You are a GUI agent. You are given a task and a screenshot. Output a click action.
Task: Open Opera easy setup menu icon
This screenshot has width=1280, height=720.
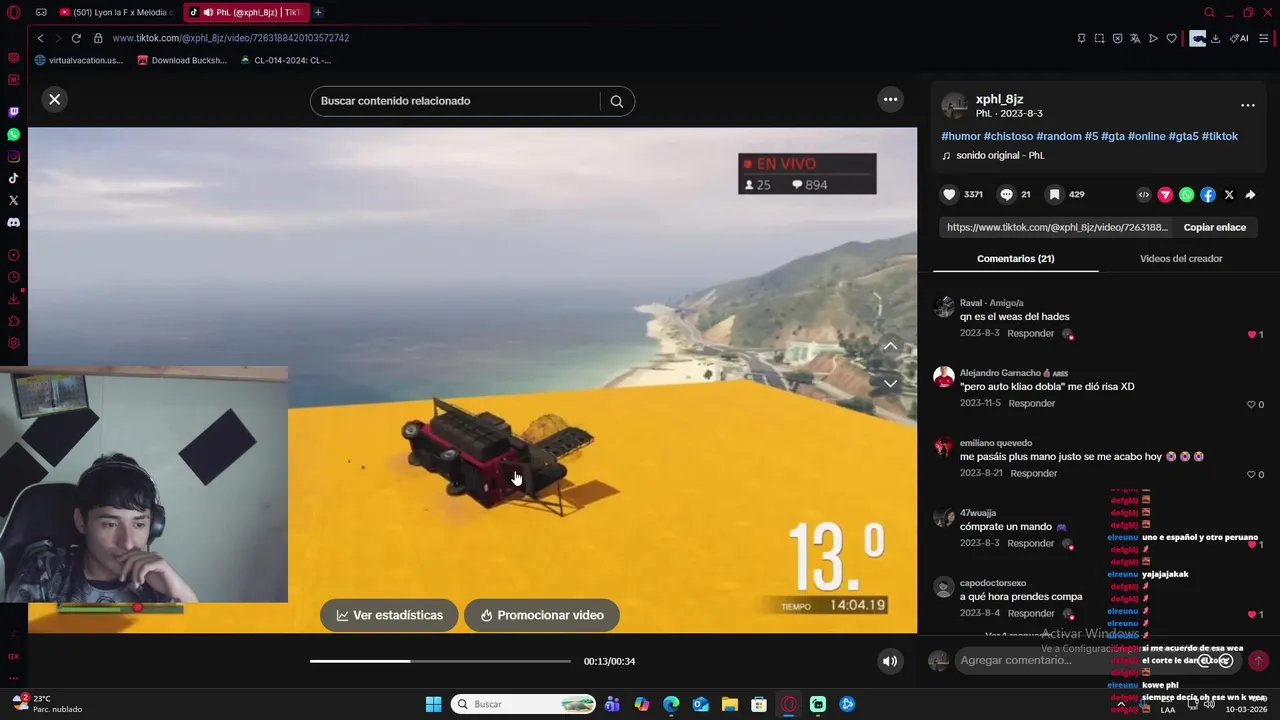pos(1264,38)
